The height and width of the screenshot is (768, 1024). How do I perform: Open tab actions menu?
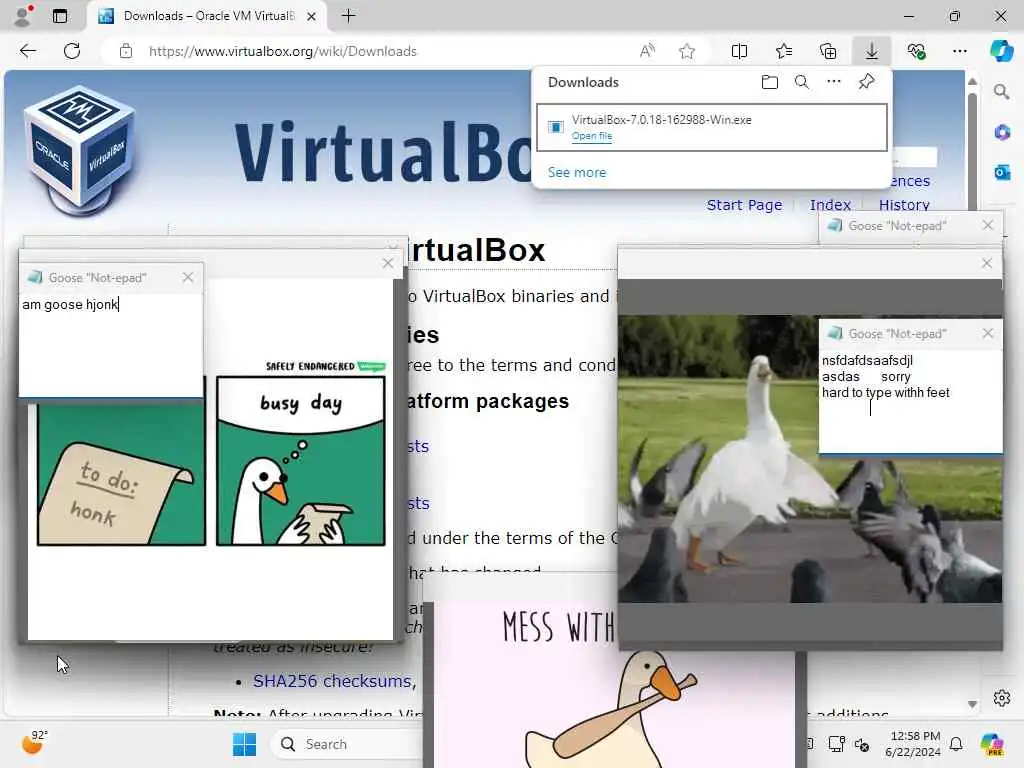[x=60, y=16]
